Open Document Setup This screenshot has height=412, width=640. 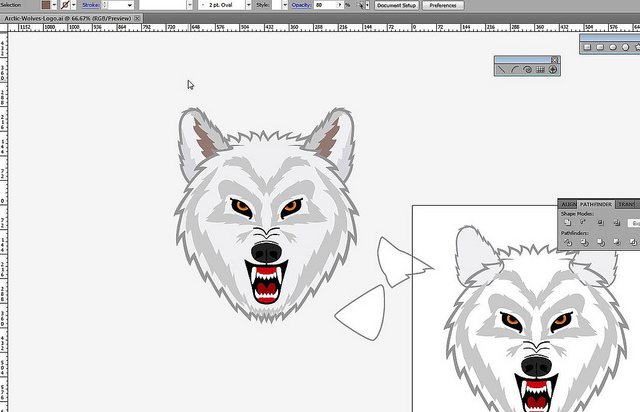point(396,5)
